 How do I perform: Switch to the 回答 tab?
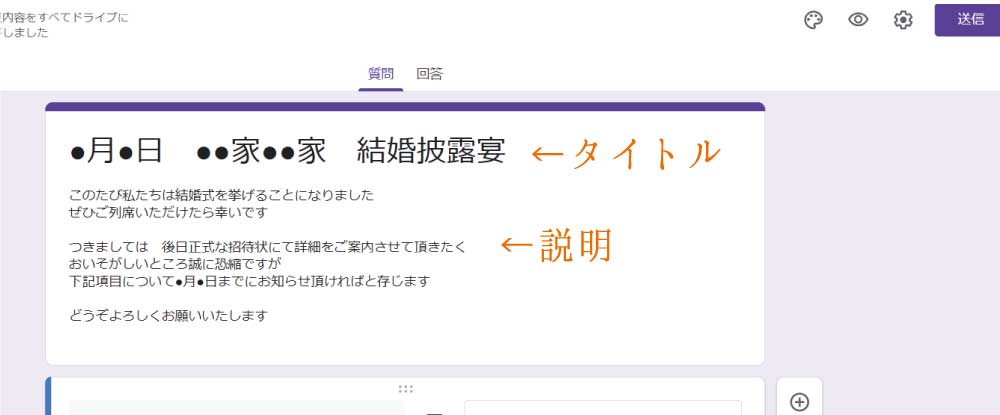tap(430, 74)
